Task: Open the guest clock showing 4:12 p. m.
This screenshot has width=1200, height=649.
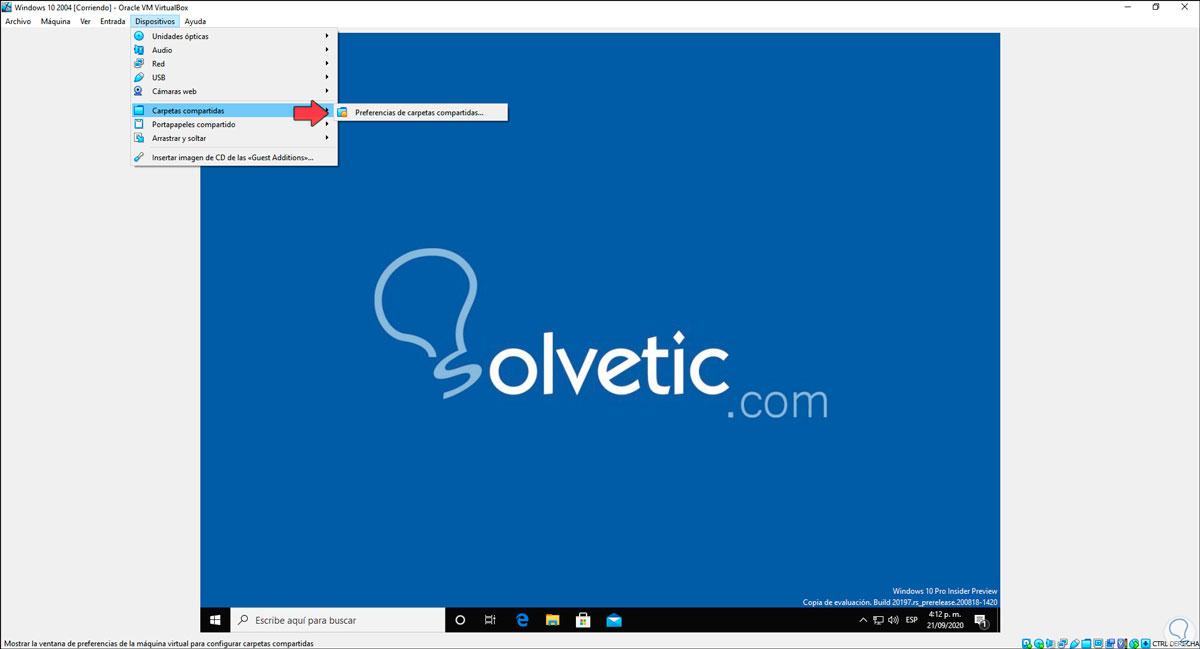Action: pos(947,620)
